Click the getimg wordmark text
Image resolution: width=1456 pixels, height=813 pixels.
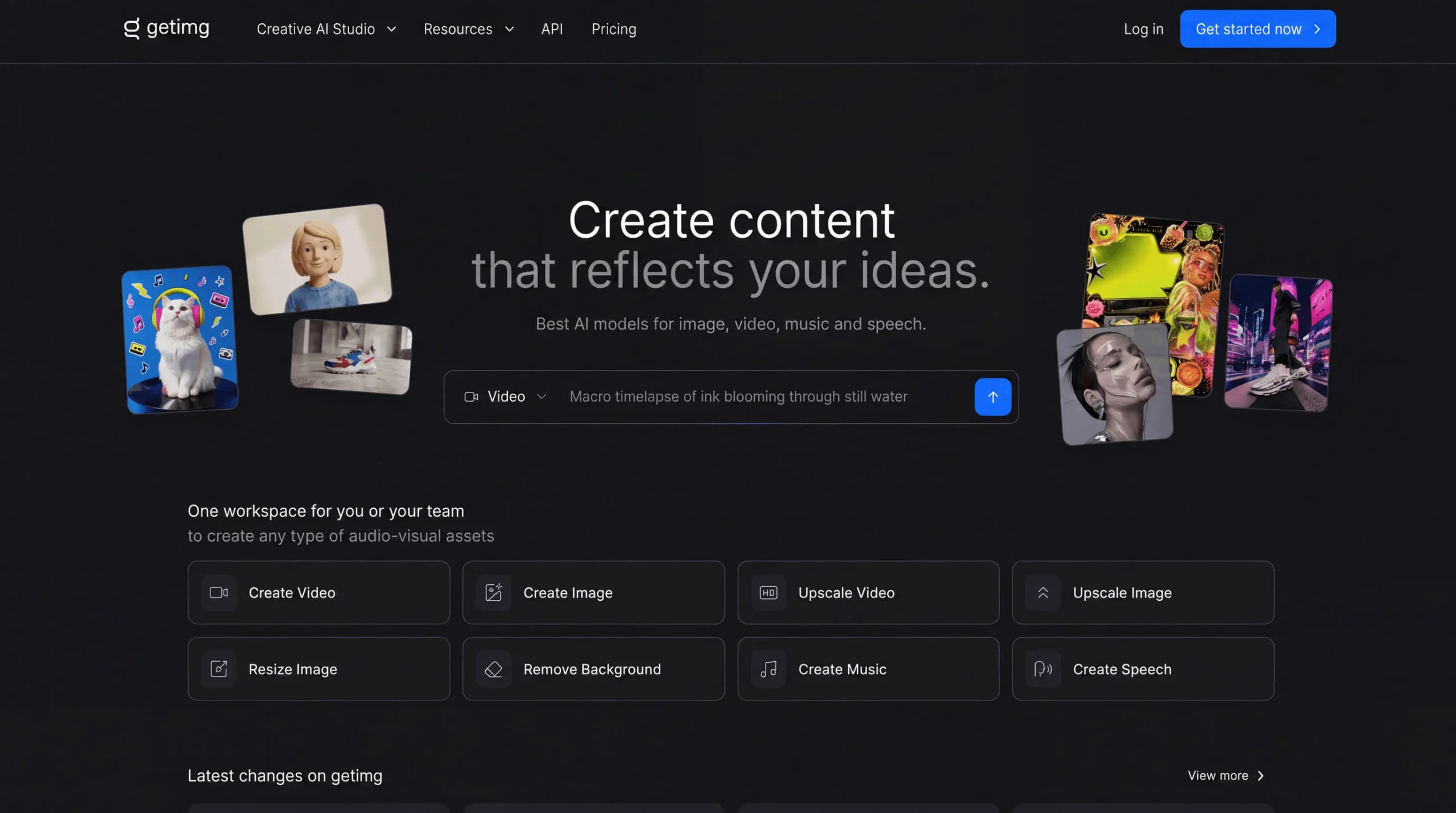pos(178,28)
